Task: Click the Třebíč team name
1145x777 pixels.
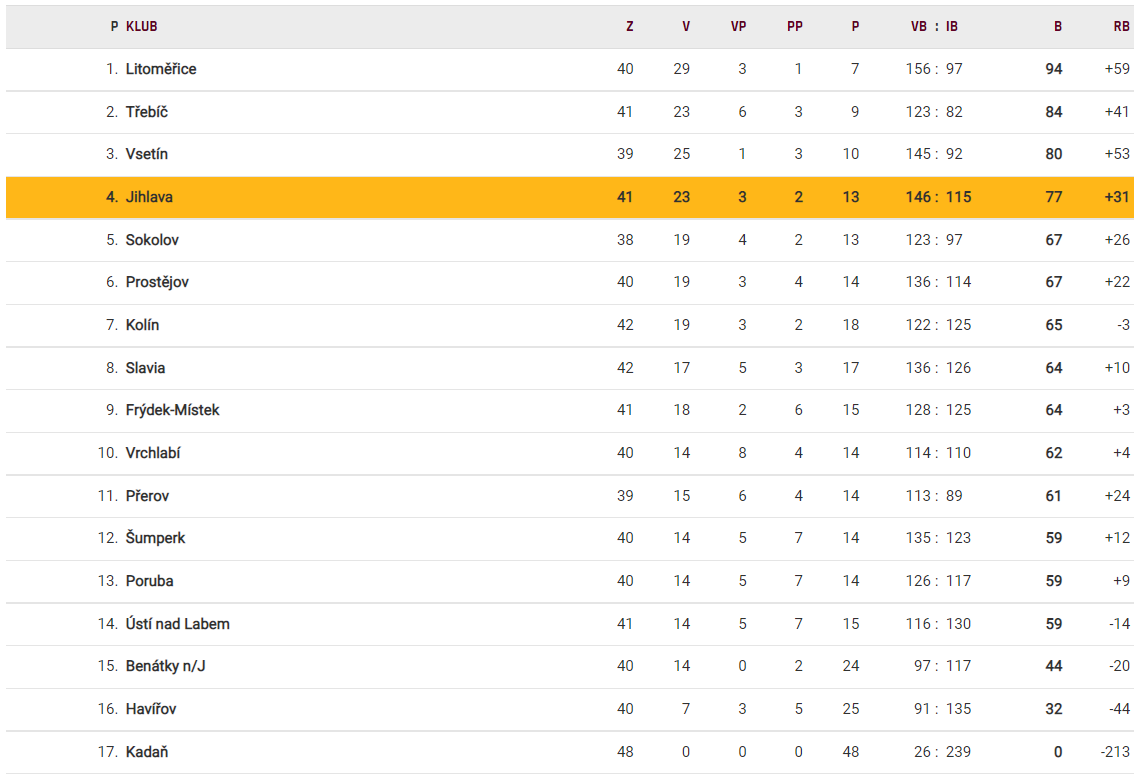Action: (147, 112)
